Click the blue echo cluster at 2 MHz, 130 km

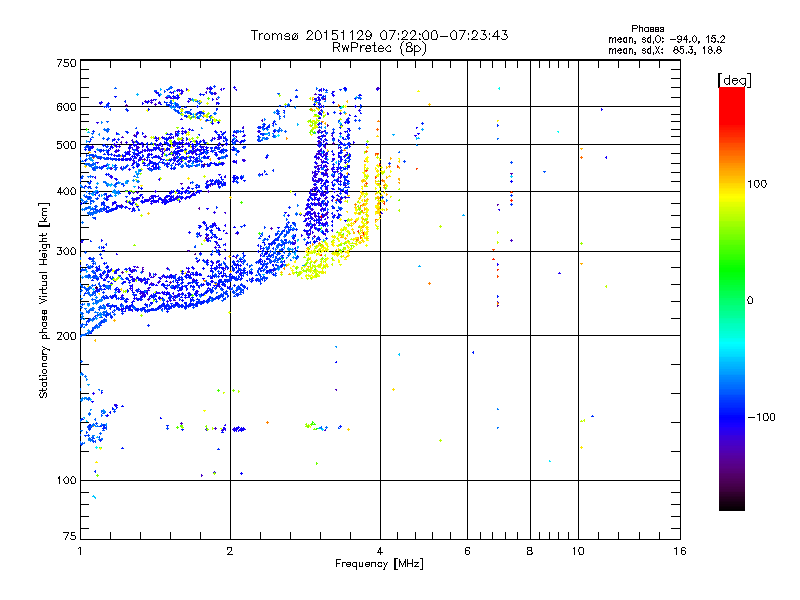239,429
